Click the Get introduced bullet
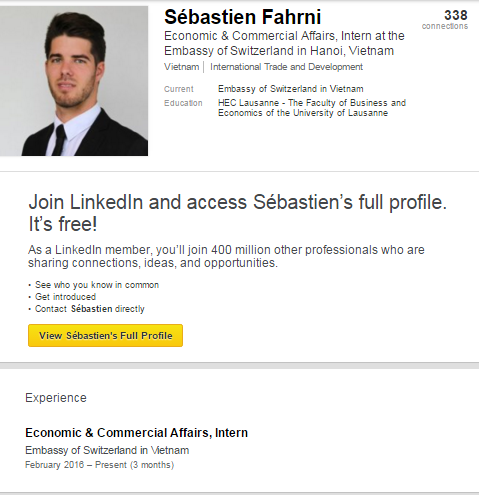Screen dimensions: 479x495 pyautogui.click(x=65, y=297)
